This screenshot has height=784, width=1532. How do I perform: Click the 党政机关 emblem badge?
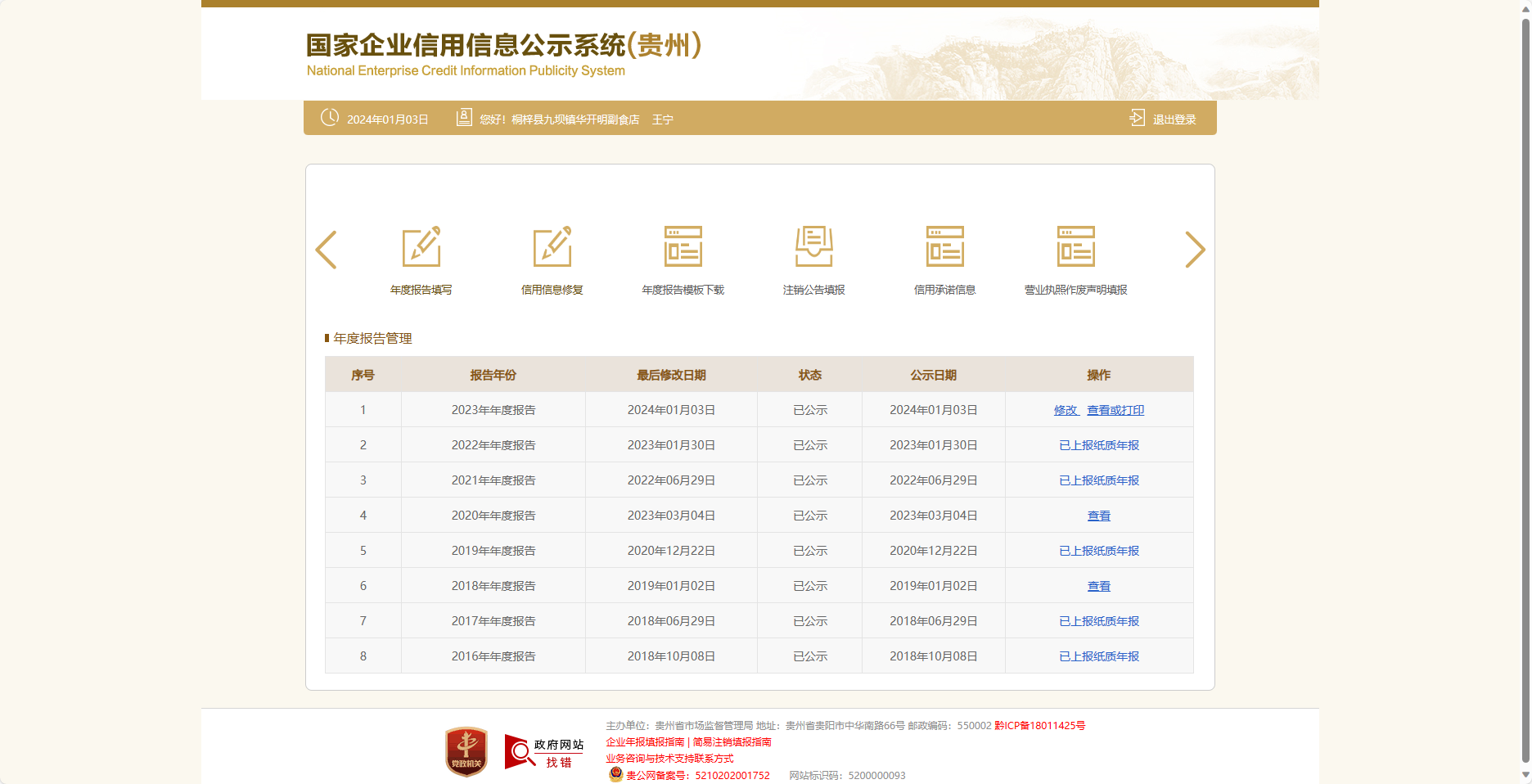[466, 751]
